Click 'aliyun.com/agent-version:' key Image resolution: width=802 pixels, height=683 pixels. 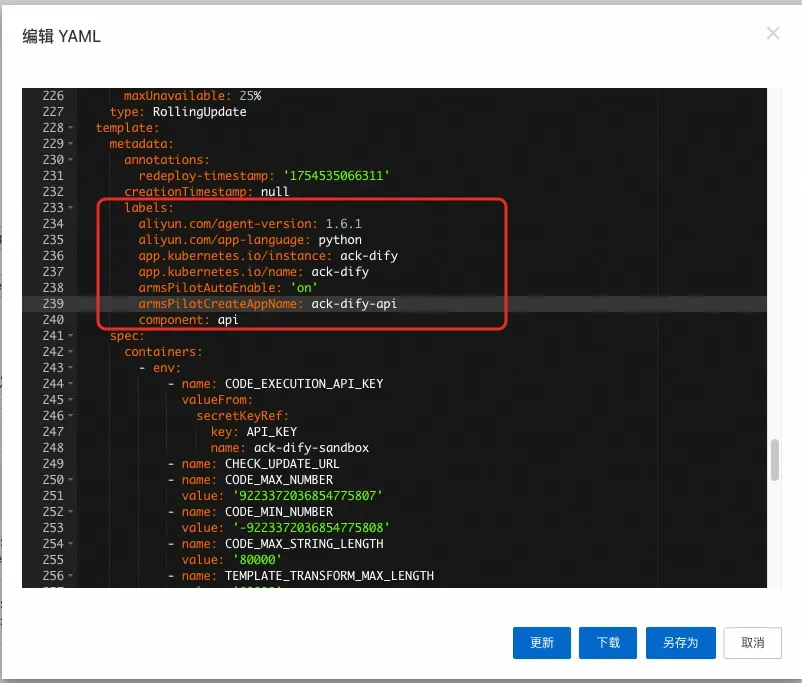click(228, 224)
